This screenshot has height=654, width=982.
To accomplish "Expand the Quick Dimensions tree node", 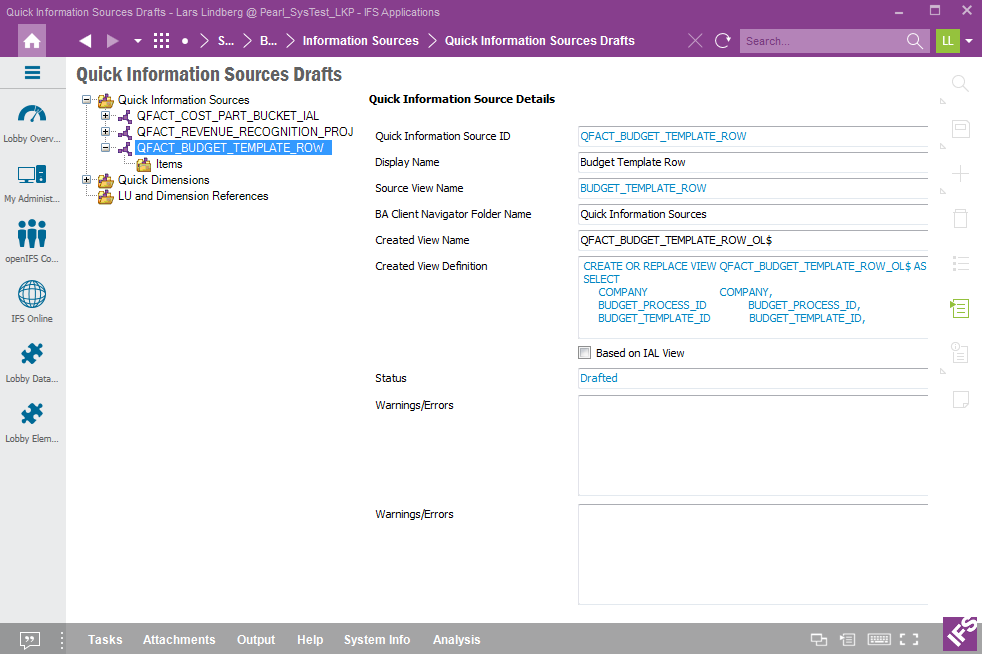I will point(87,180).
